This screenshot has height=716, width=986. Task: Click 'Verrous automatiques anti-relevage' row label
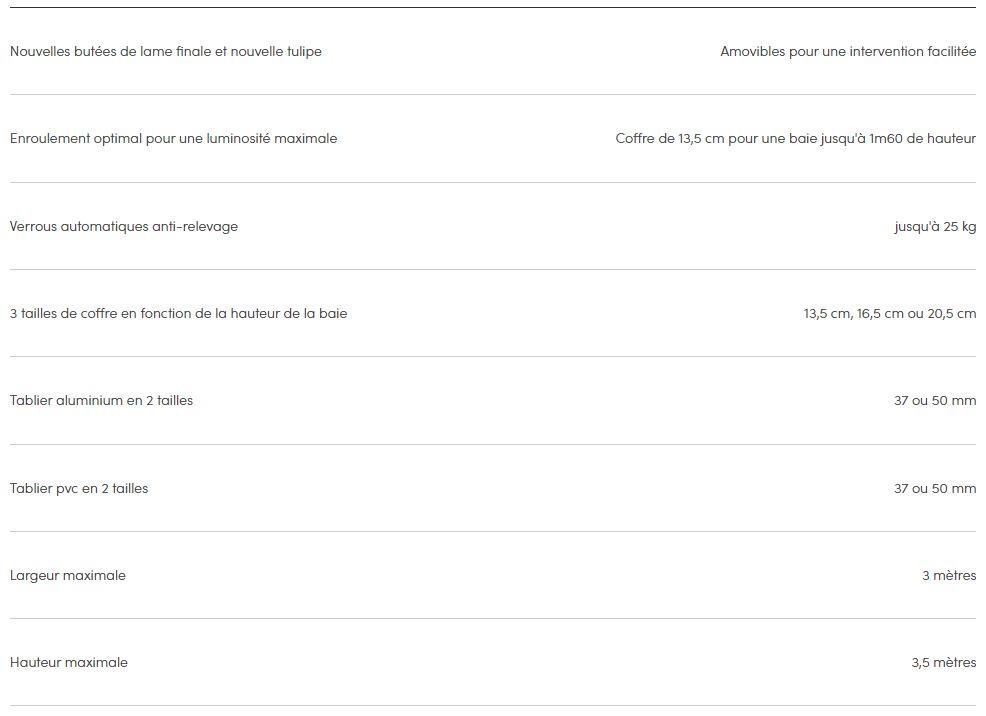[124, 226]
